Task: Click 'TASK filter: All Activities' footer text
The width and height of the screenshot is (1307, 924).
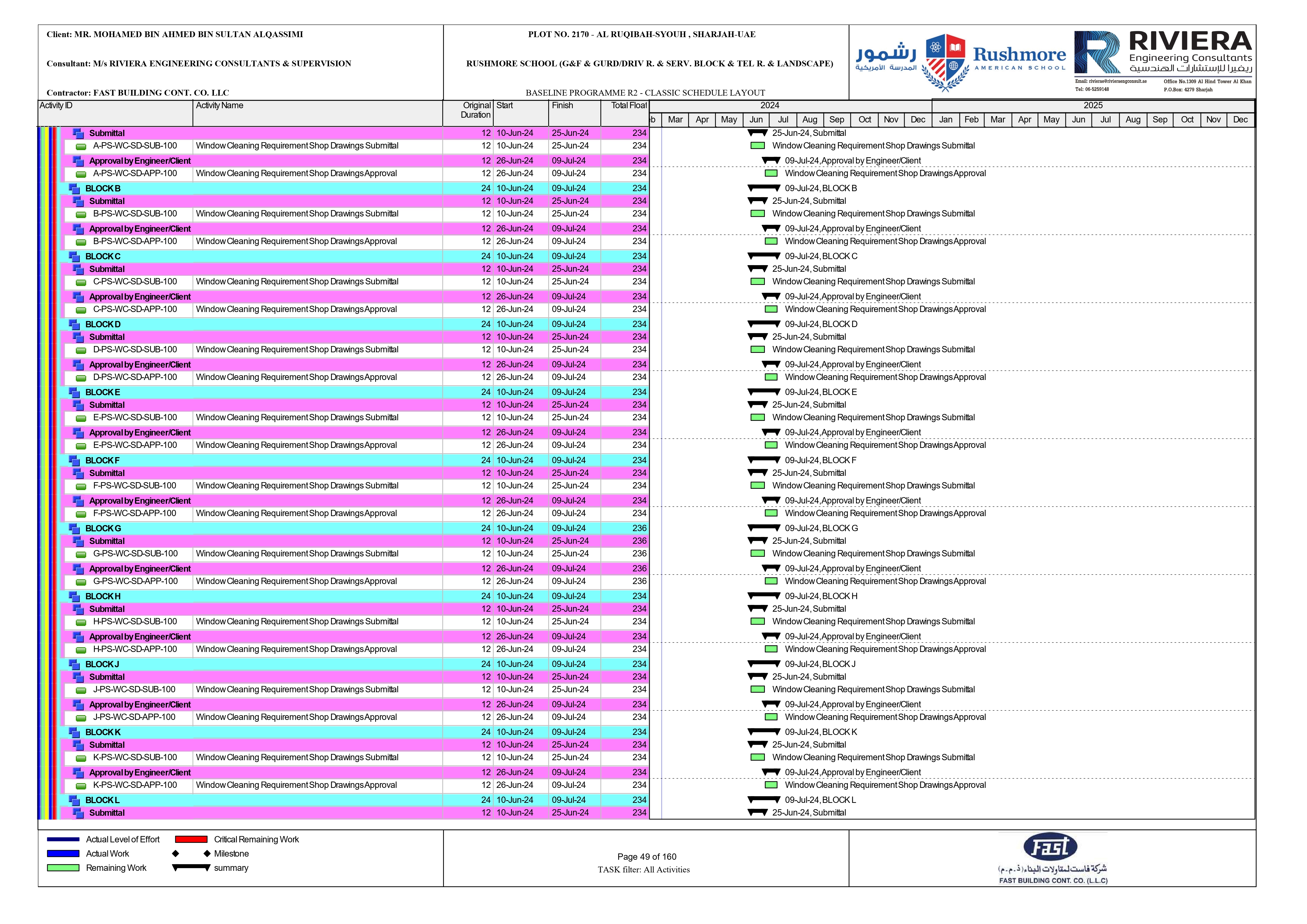Action: click(x=644, y=871)
